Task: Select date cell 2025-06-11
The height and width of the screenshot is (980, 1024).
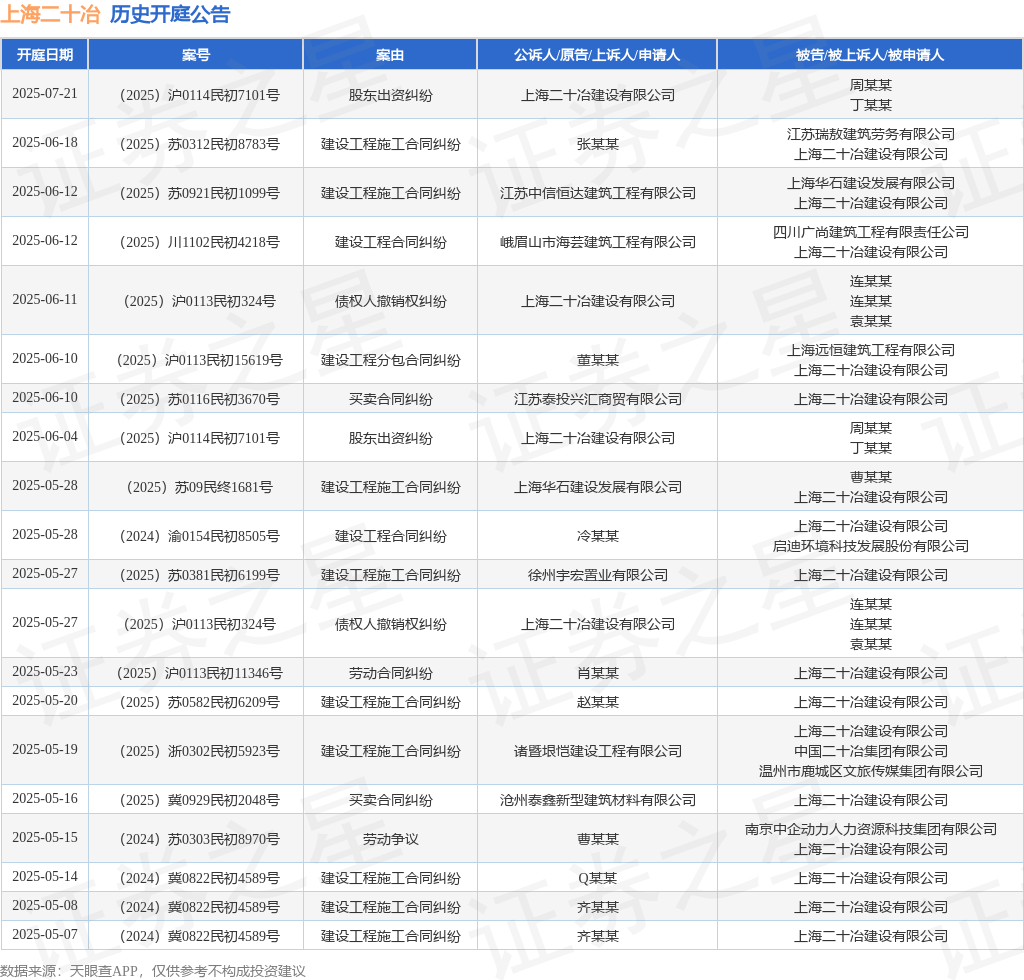Action: click(44, 299)
